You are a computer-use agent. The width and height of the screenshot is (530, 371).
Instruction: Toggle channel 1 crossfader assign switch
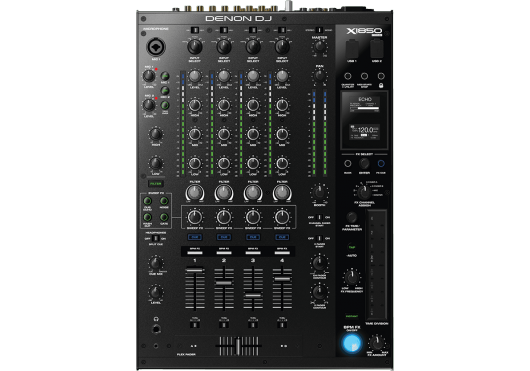(195, 325)
